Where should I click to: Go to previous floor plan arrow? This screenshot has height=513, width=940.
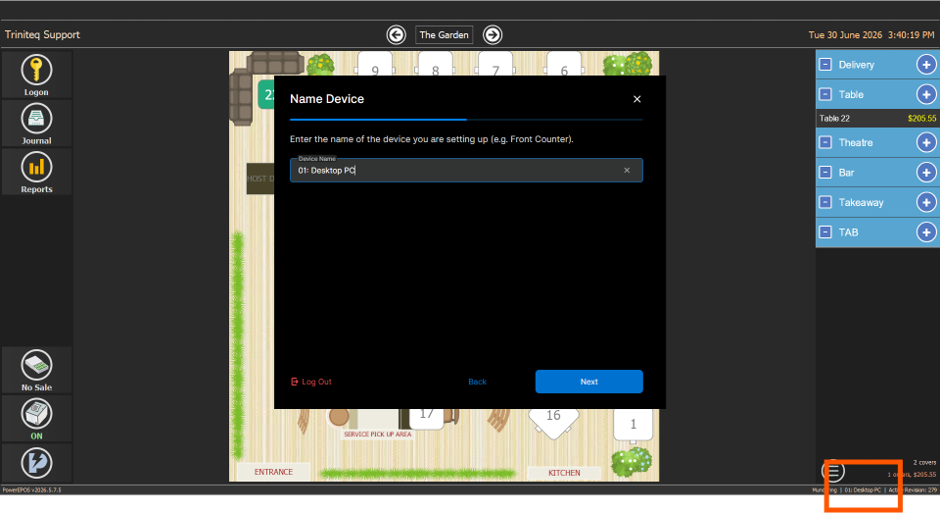pyautogui.click(x=396, y=35)
